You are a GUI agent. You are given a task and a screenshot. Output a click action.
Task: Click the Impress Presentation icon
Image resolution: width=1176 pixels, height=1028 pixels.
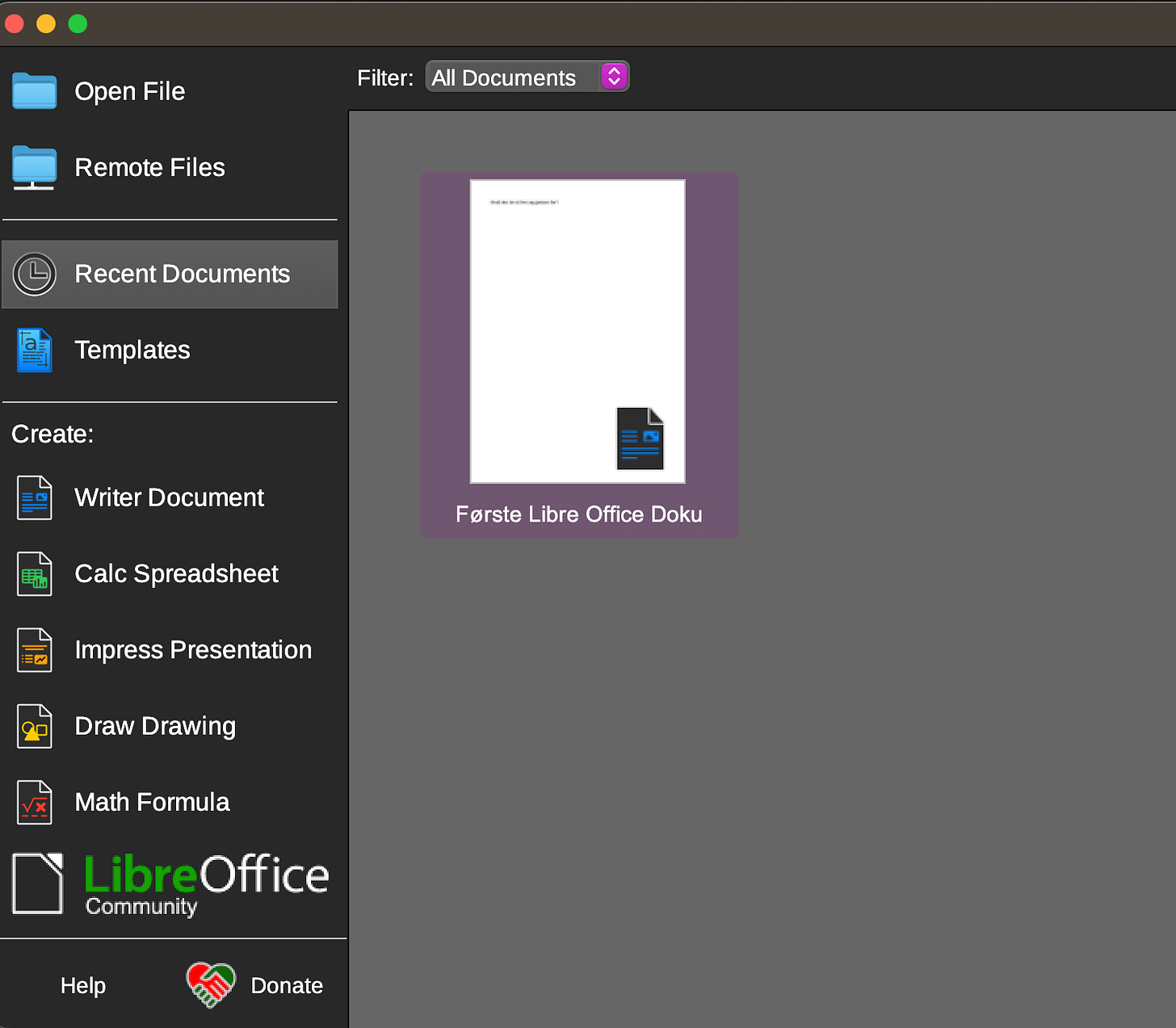pyautogui.click(x=34, y=650)
